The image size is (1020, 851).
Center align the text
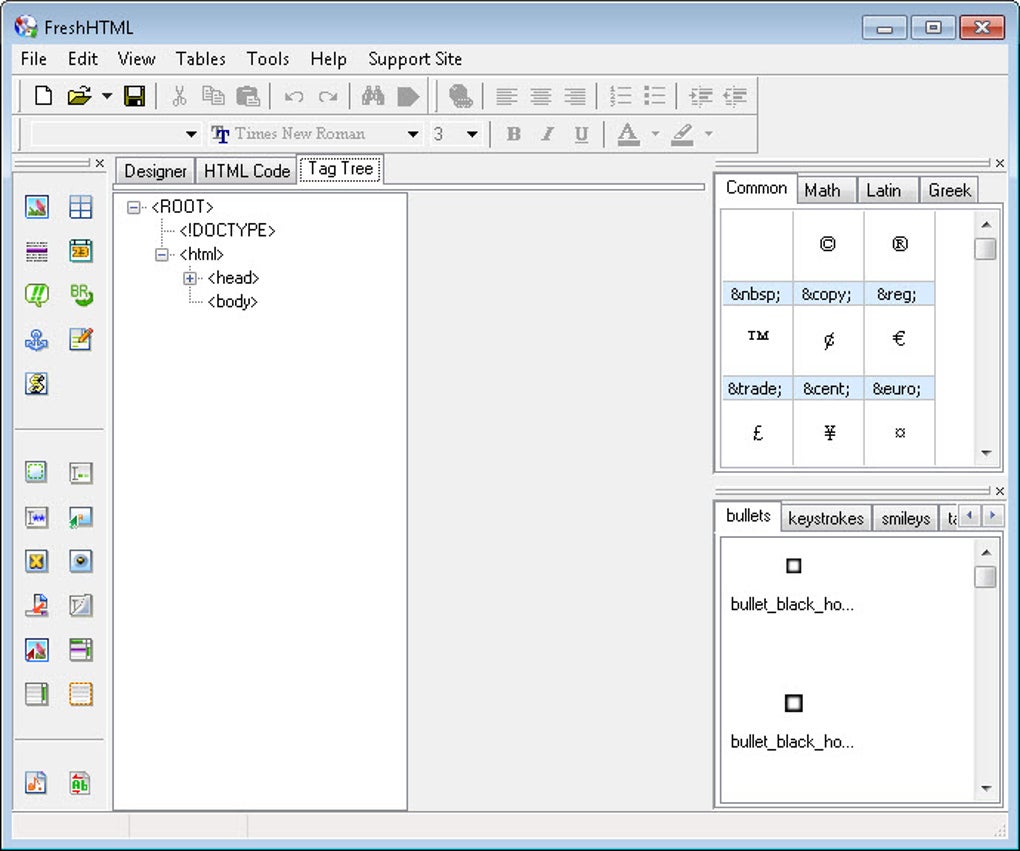point(541,96)
